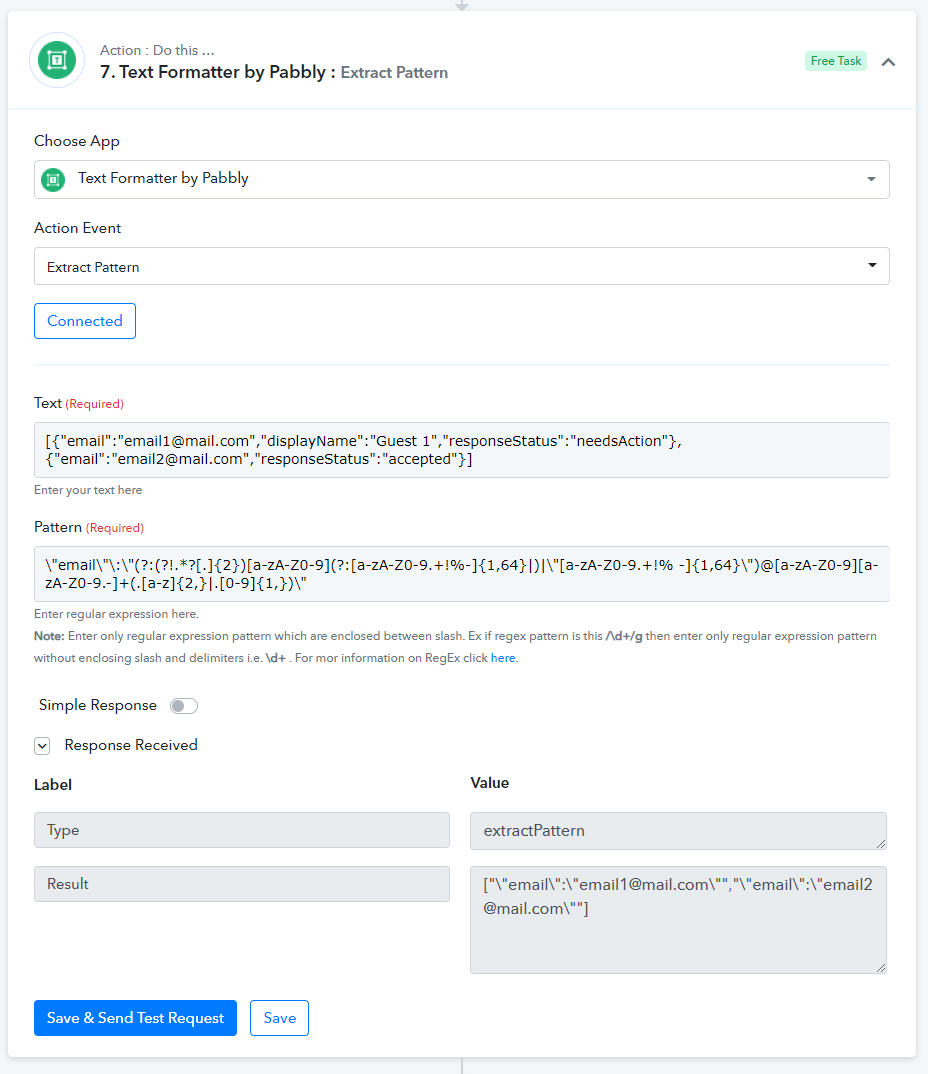Screen dimensions: 928x1074
Task: Click the small Text Formatter icon in Choose App field
Action: pyautogui.click(x=53, y=179)
